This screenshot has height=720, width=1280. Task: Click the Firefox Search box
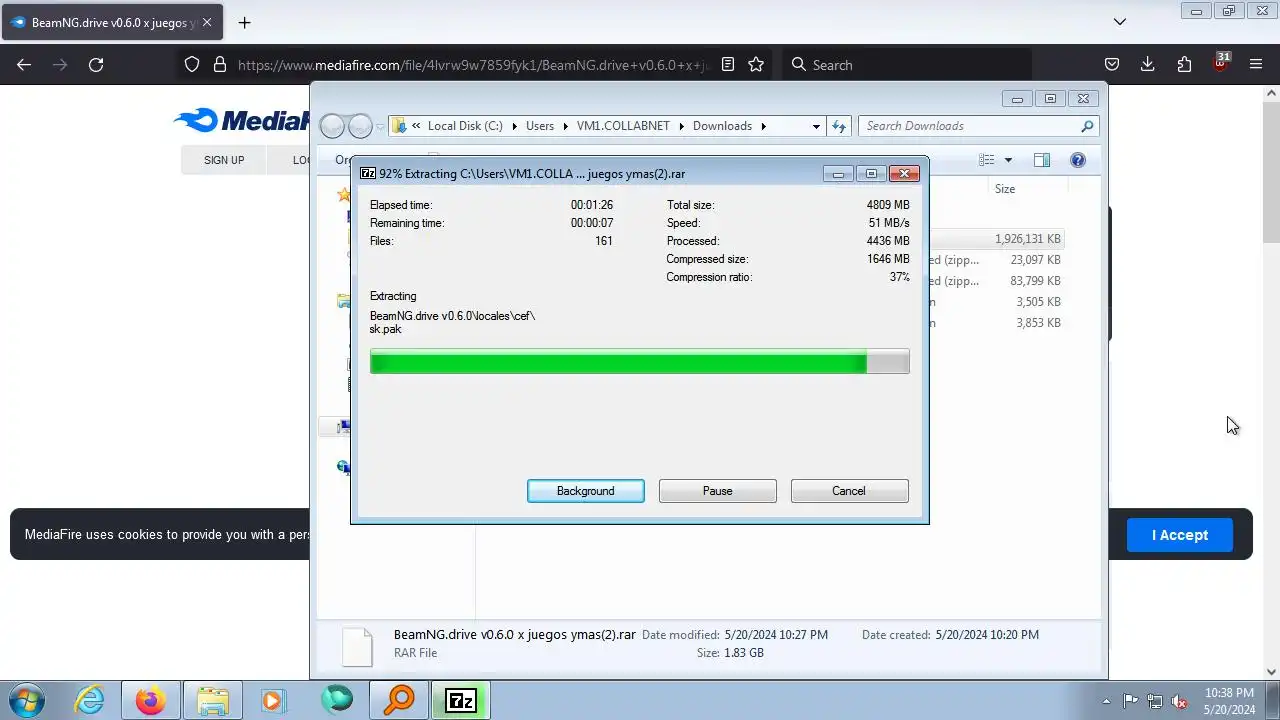(x=906, y=64)
